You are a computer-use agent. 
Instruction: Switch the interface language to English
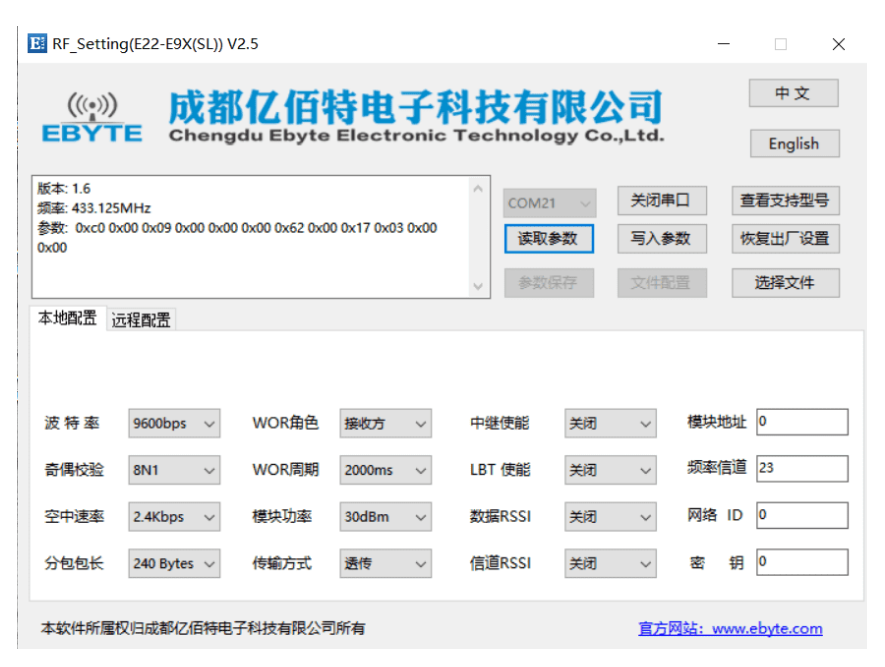pyautogui.click(x=794, y=143)
